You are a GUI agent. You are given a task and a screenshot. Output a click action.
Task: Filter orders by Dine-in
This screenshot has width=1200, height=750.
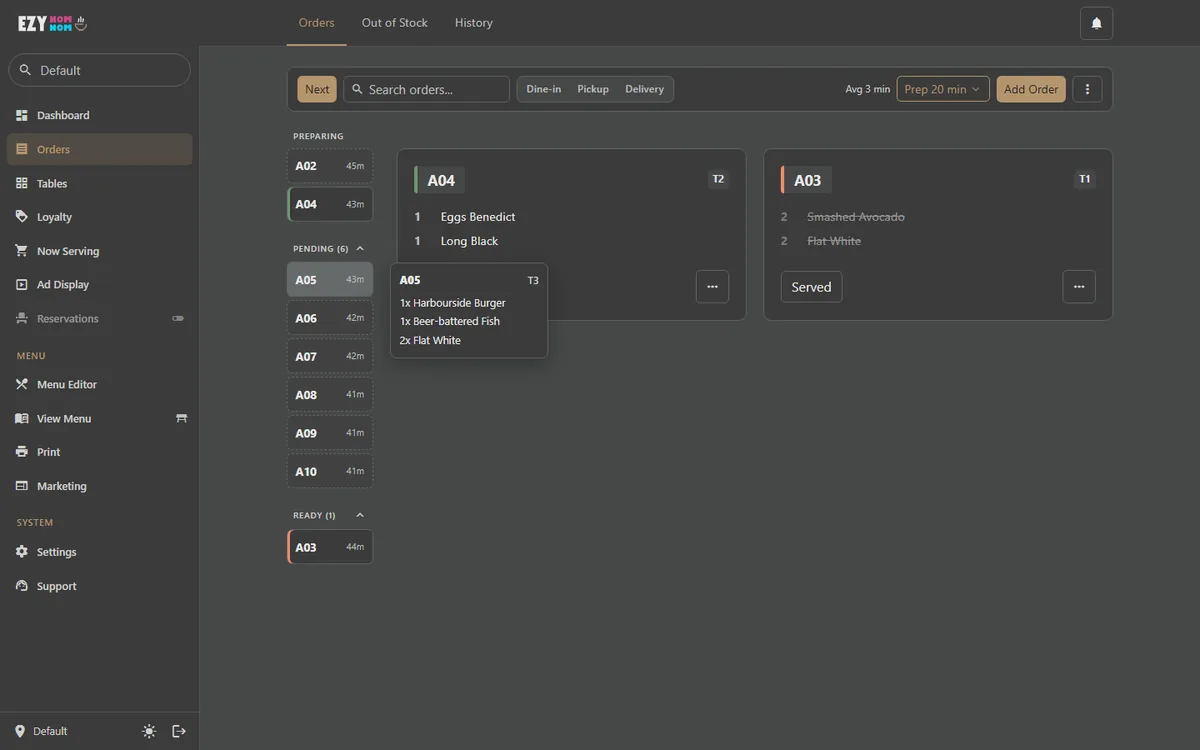click(x=544, y=89)
